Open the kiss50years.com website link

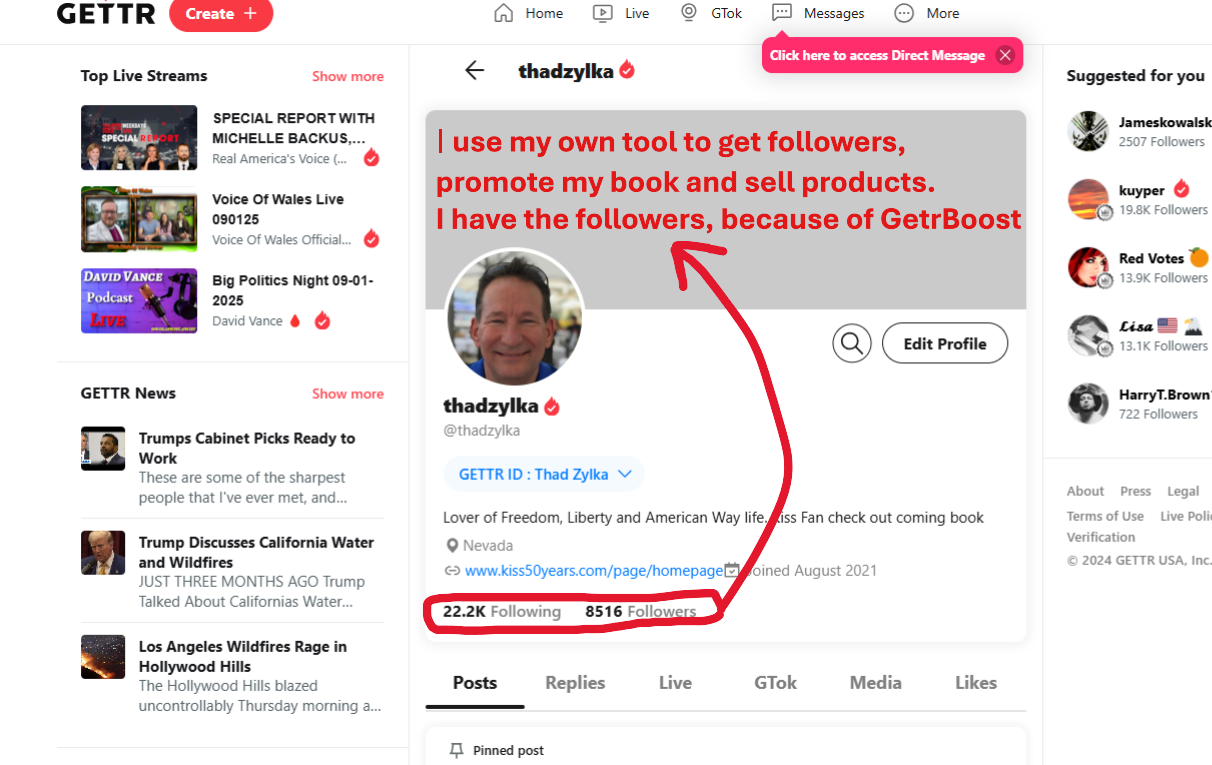point(593,570)
